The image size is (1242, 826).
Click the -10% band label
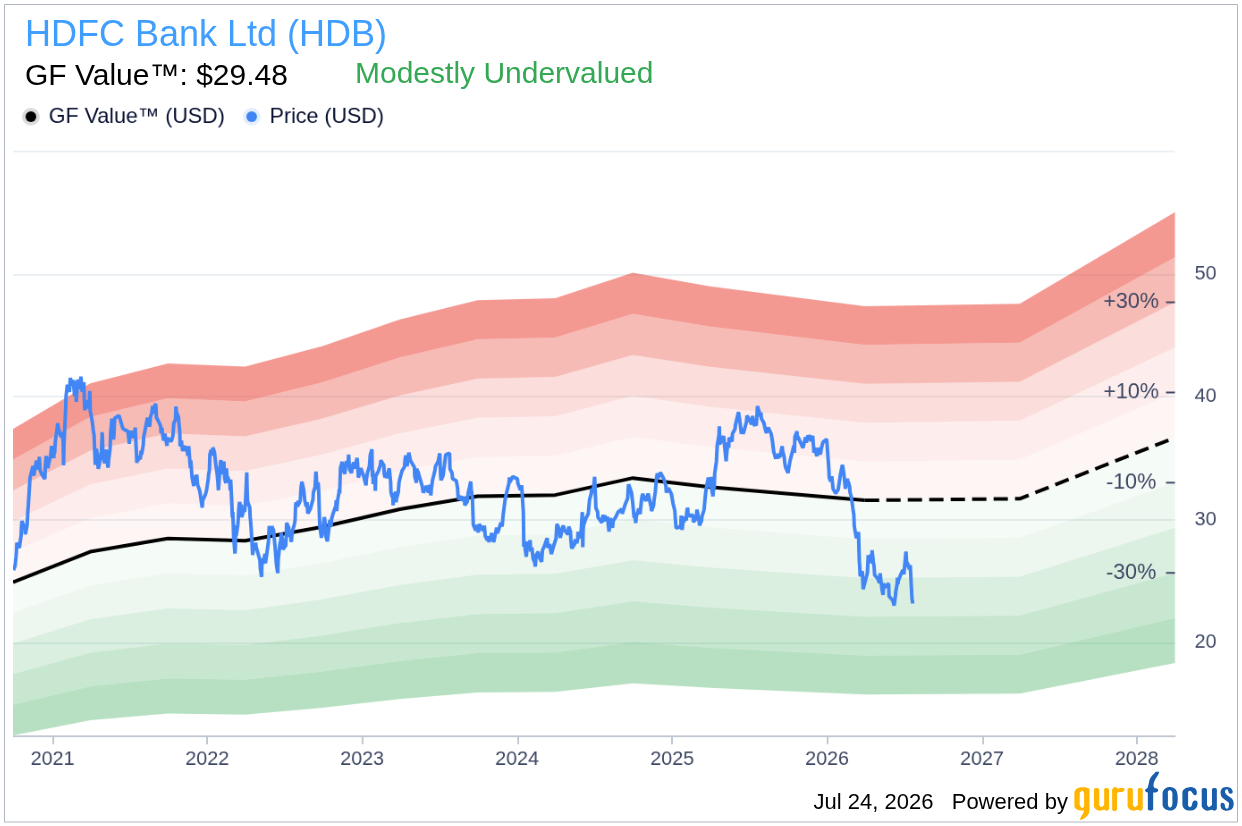(1132, 482)
